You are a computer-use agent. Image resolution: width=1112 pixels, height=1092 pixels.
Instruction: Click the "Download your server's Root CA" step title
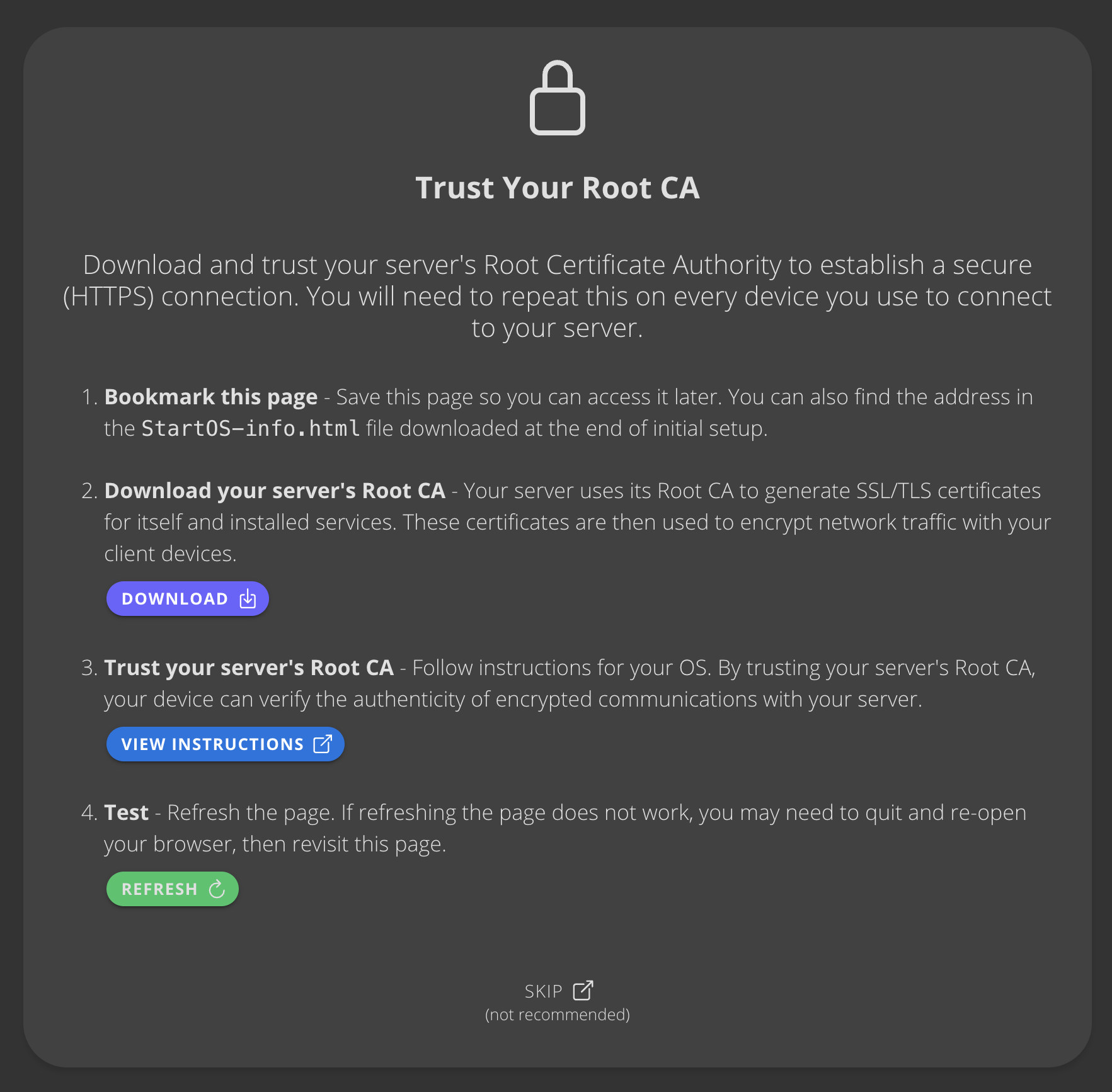(x=275, y=491)
